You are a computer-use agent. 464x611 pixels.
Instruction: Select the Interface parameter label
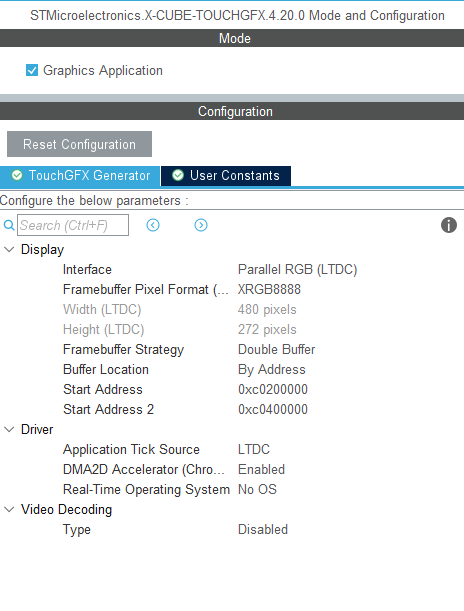pos(87,270)
